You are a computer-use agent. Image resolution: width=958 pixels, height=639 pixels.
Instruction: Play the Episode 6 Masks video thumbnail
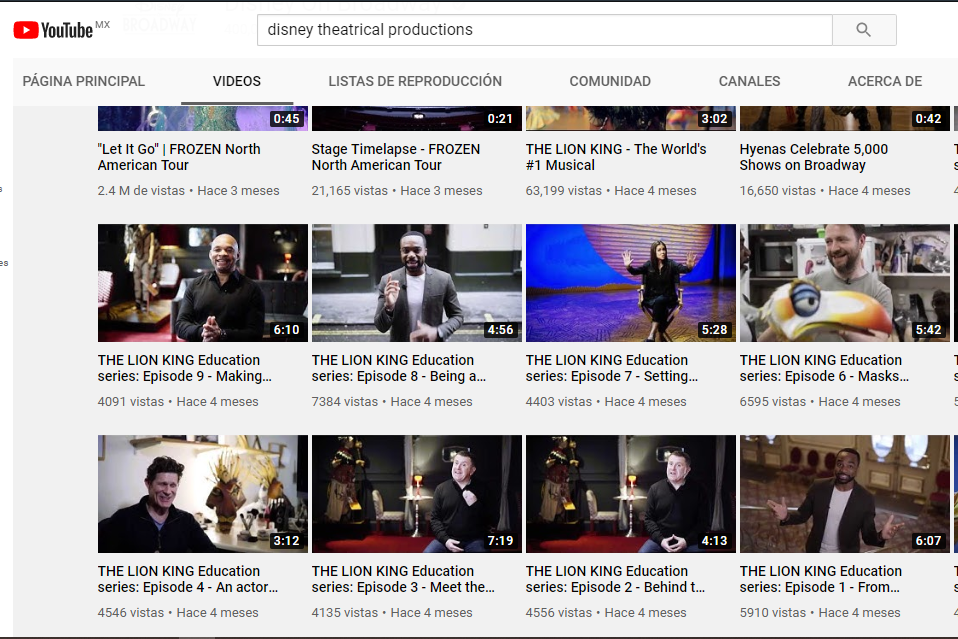pos(844,283)
